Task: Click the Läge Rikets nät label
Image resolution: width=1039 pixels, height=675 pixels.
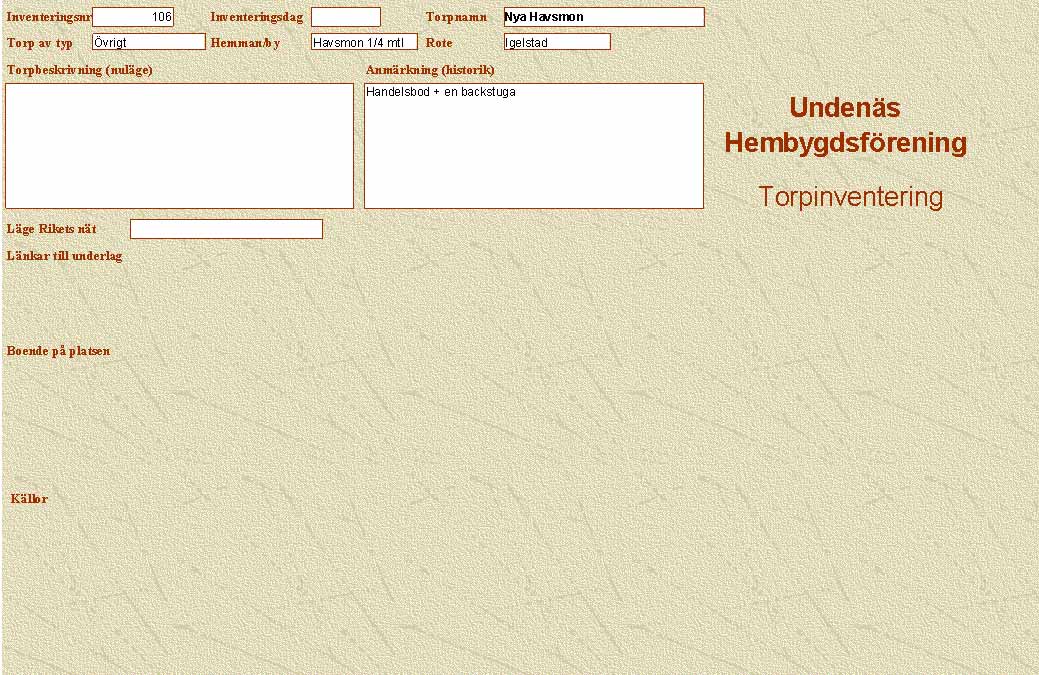Action: pos(51,229)
